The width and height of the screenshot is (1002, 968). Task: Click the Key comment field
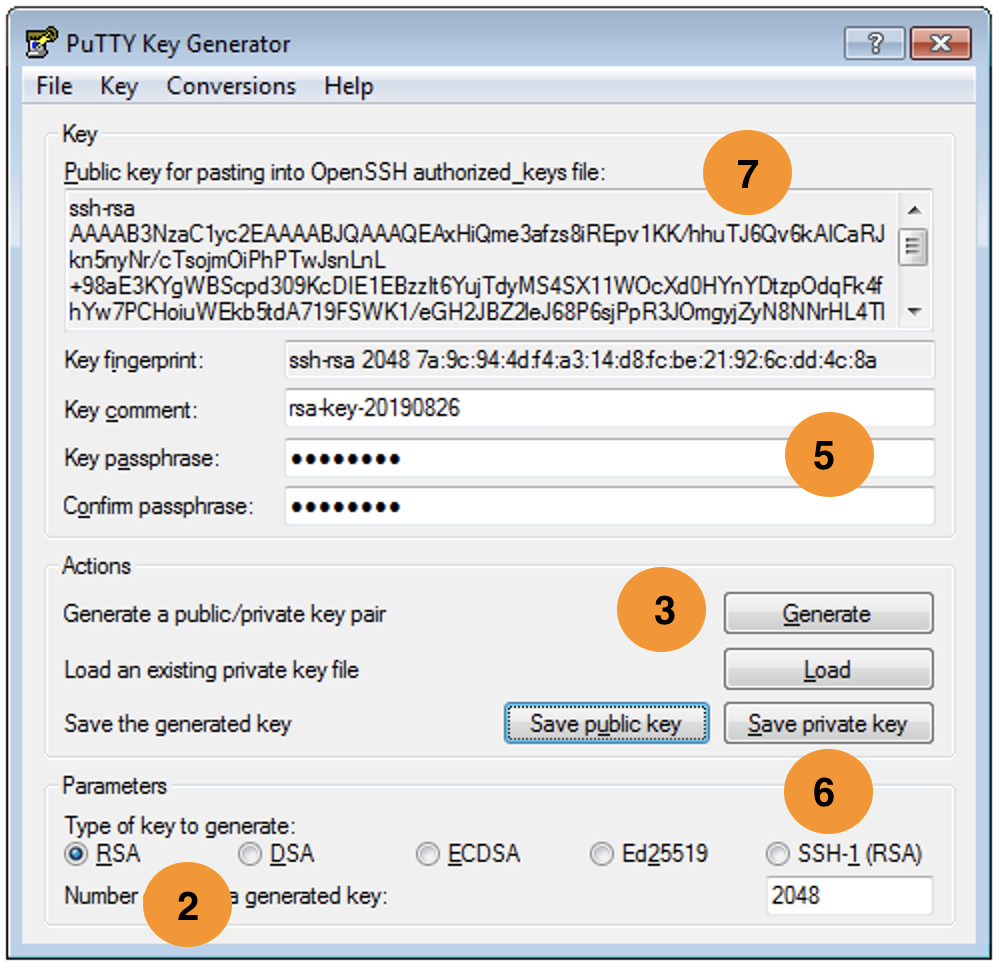(609, 408)
